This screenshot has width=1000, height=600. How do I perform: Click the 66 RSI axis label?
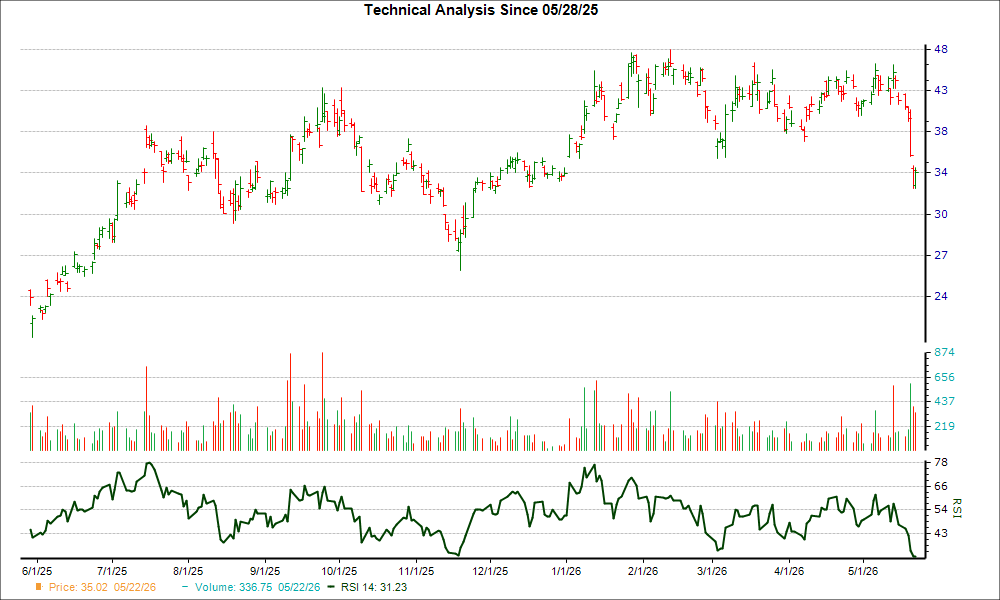tap(941, 487)
